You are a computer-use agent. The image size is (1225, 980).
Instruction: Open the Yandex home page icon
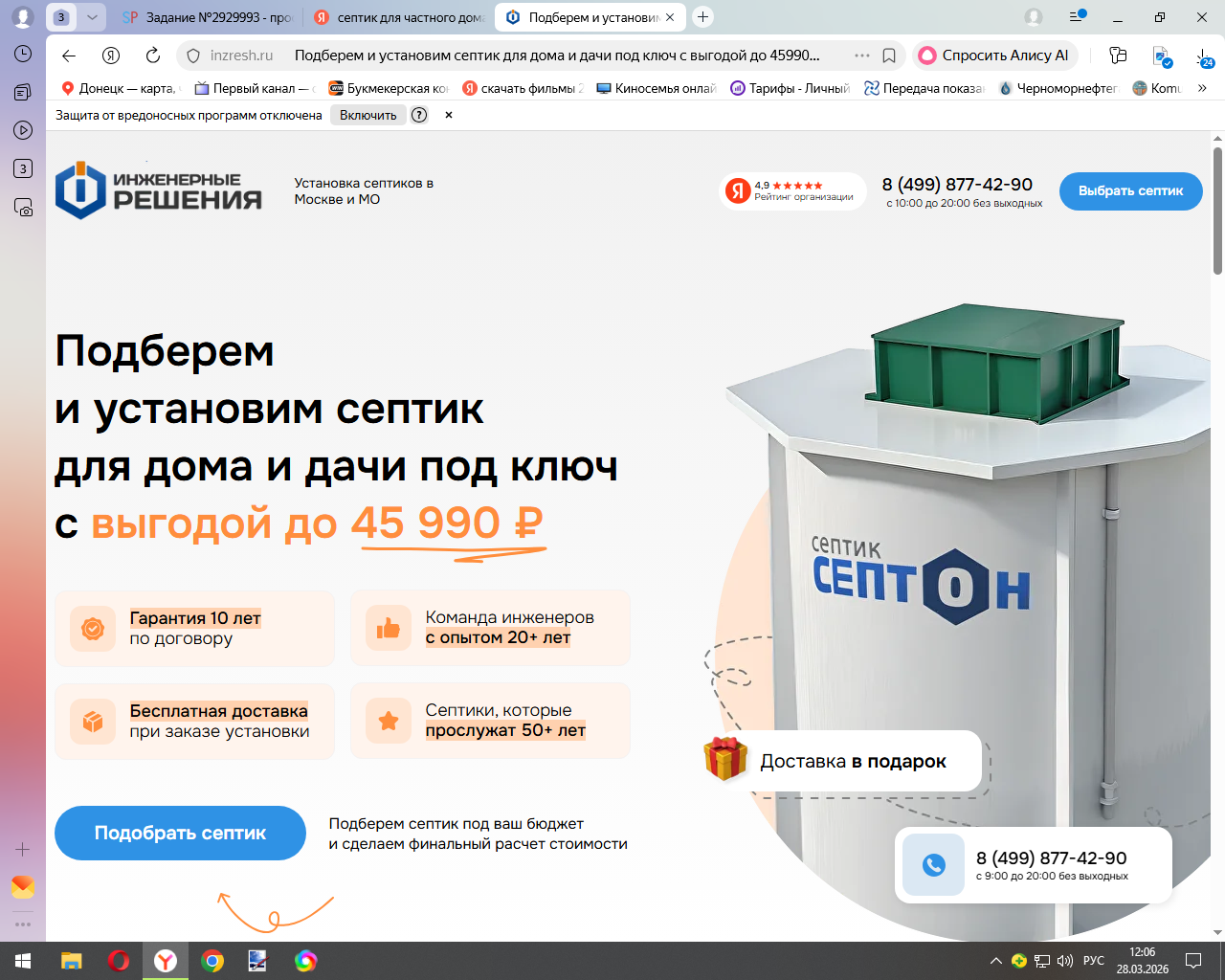coord(111,56)
